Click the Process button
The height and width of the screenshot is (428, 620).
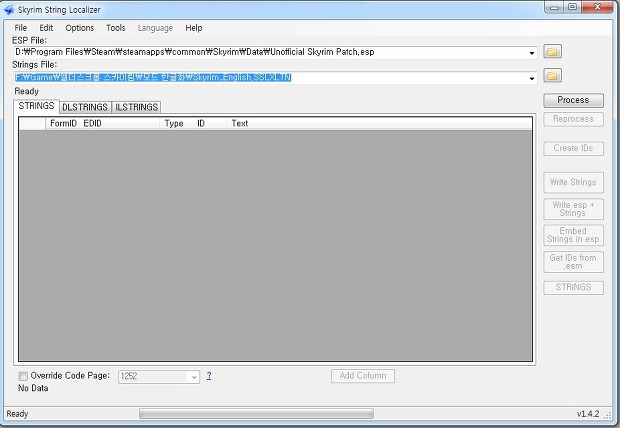point(573,100)
